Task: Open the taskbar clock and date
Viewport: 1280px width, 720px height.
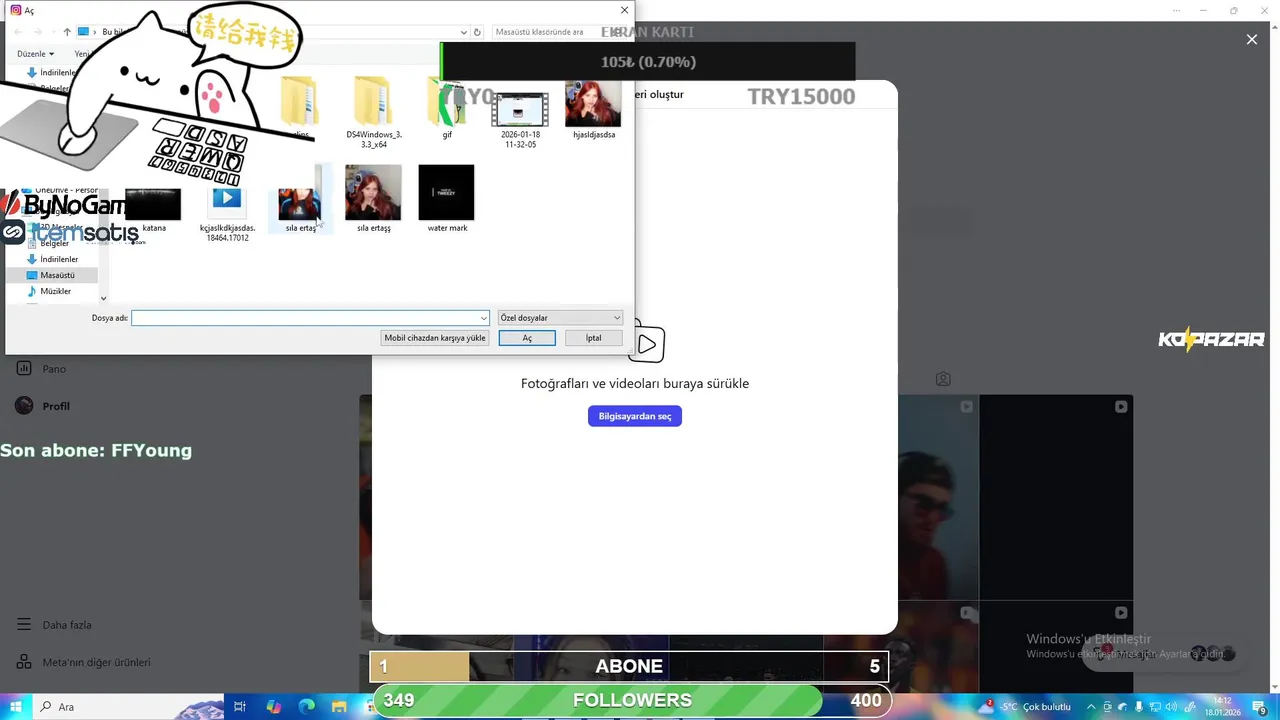Action: 1222,707
